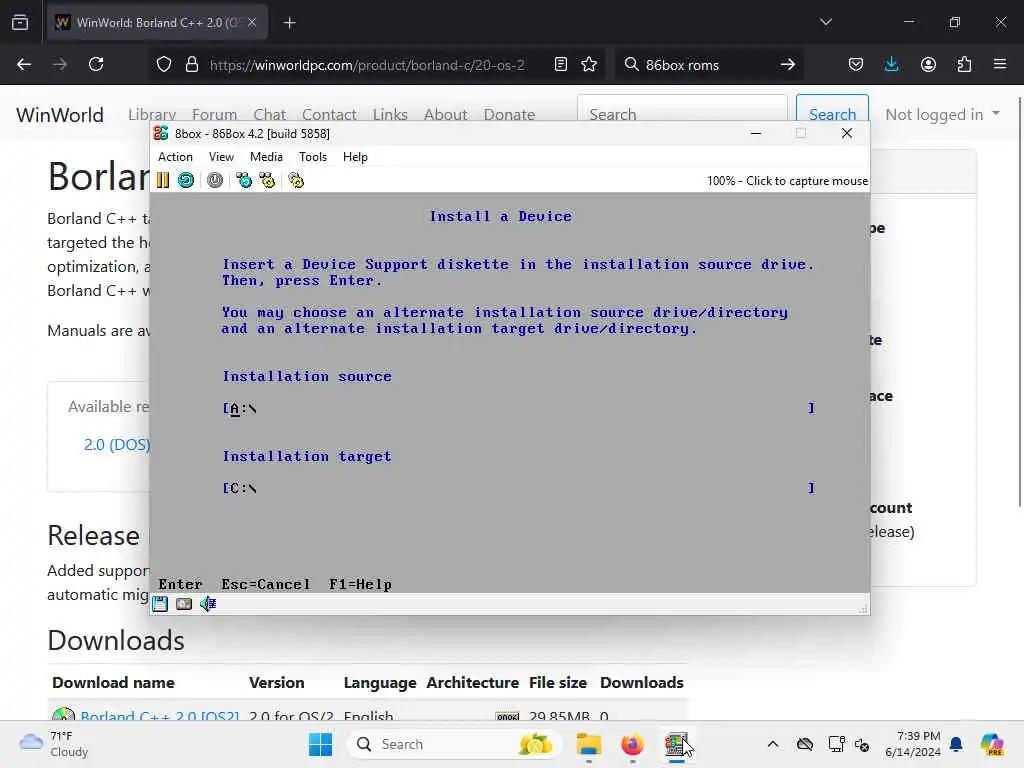The width and height of the screenshot is (1024, 768).
Task: Click the Installation target field C:\
Action: [x=519, y=488]
